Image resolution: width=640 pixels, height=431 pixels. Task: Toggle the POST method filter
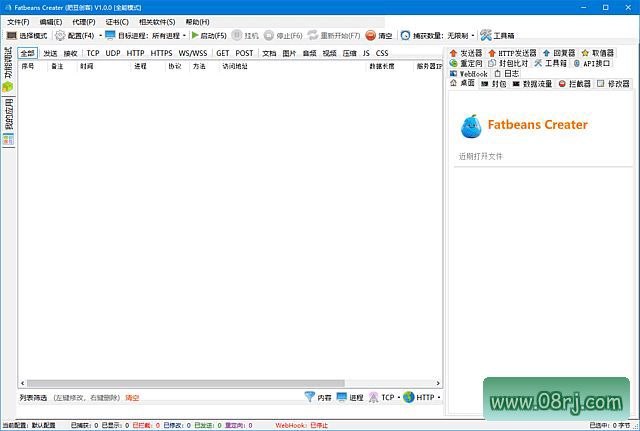pyautogui.click(x=244, y=53)
